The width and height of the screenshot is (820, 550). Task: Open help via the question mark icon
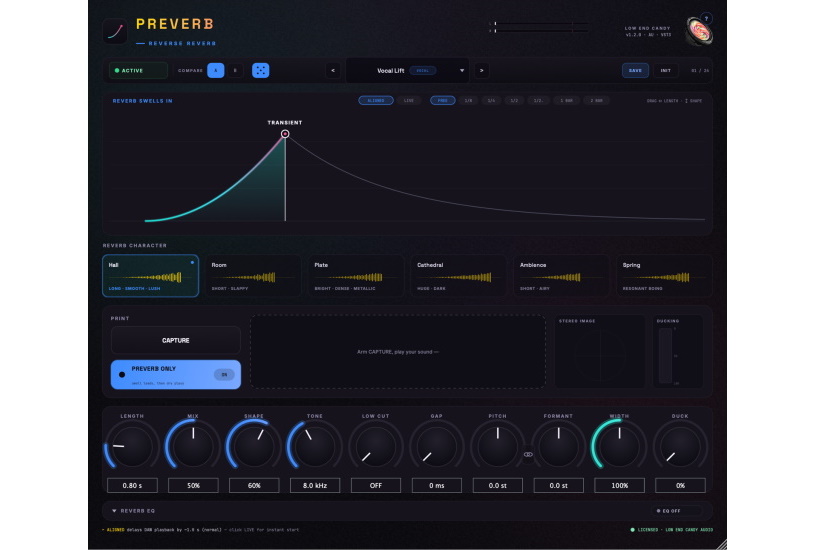coord(706,19)
